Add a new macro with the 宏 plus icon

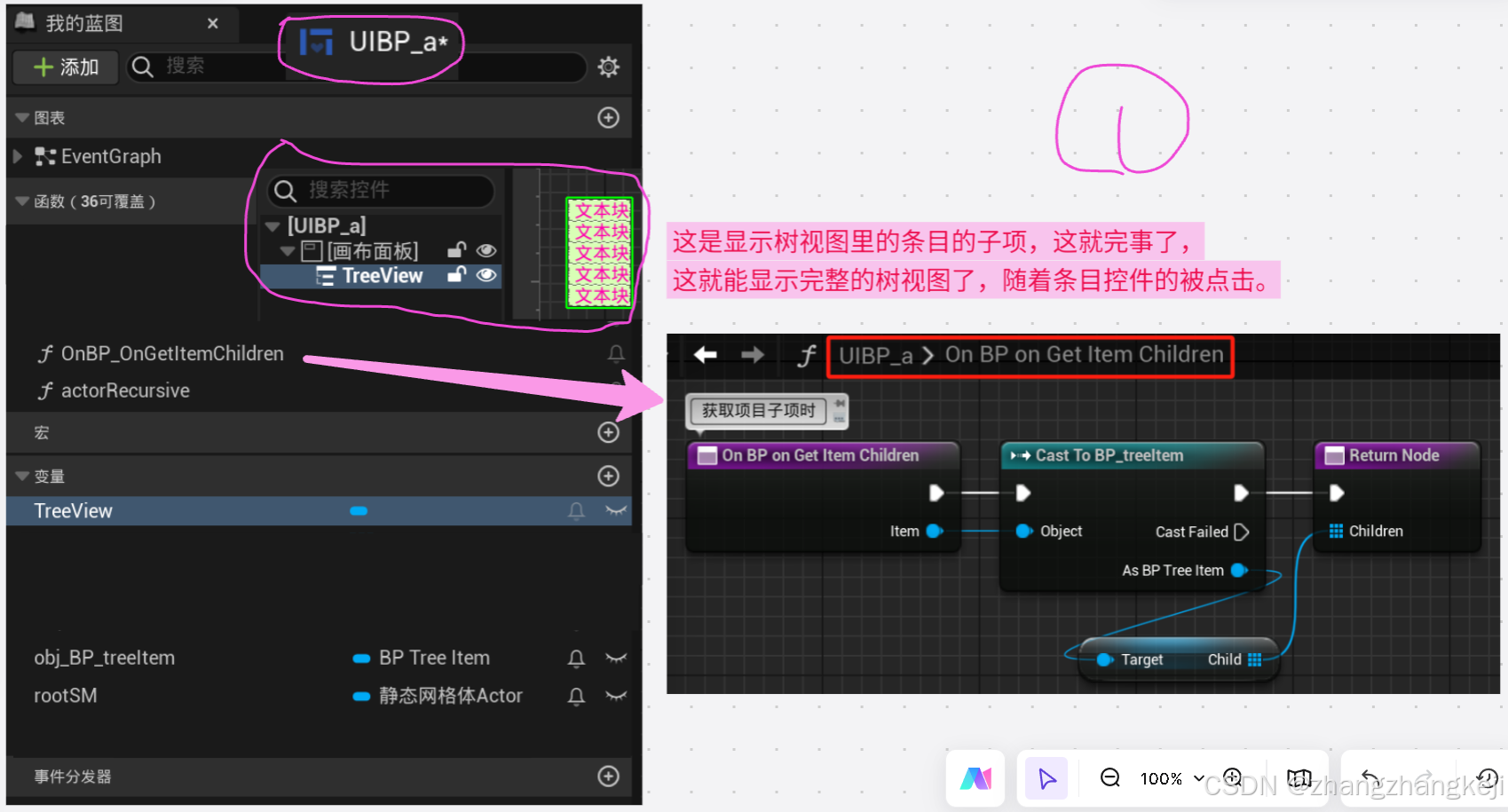pos(609,432)
